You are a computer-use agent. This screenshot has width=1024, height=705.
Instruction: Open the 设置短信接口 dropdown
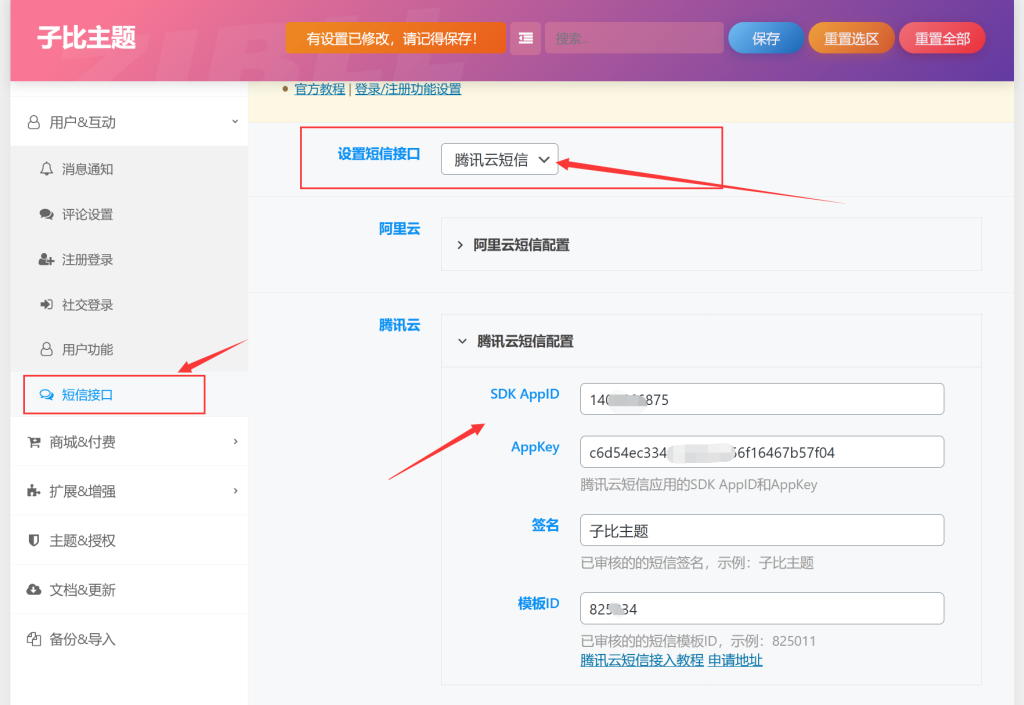click(499, 158)
